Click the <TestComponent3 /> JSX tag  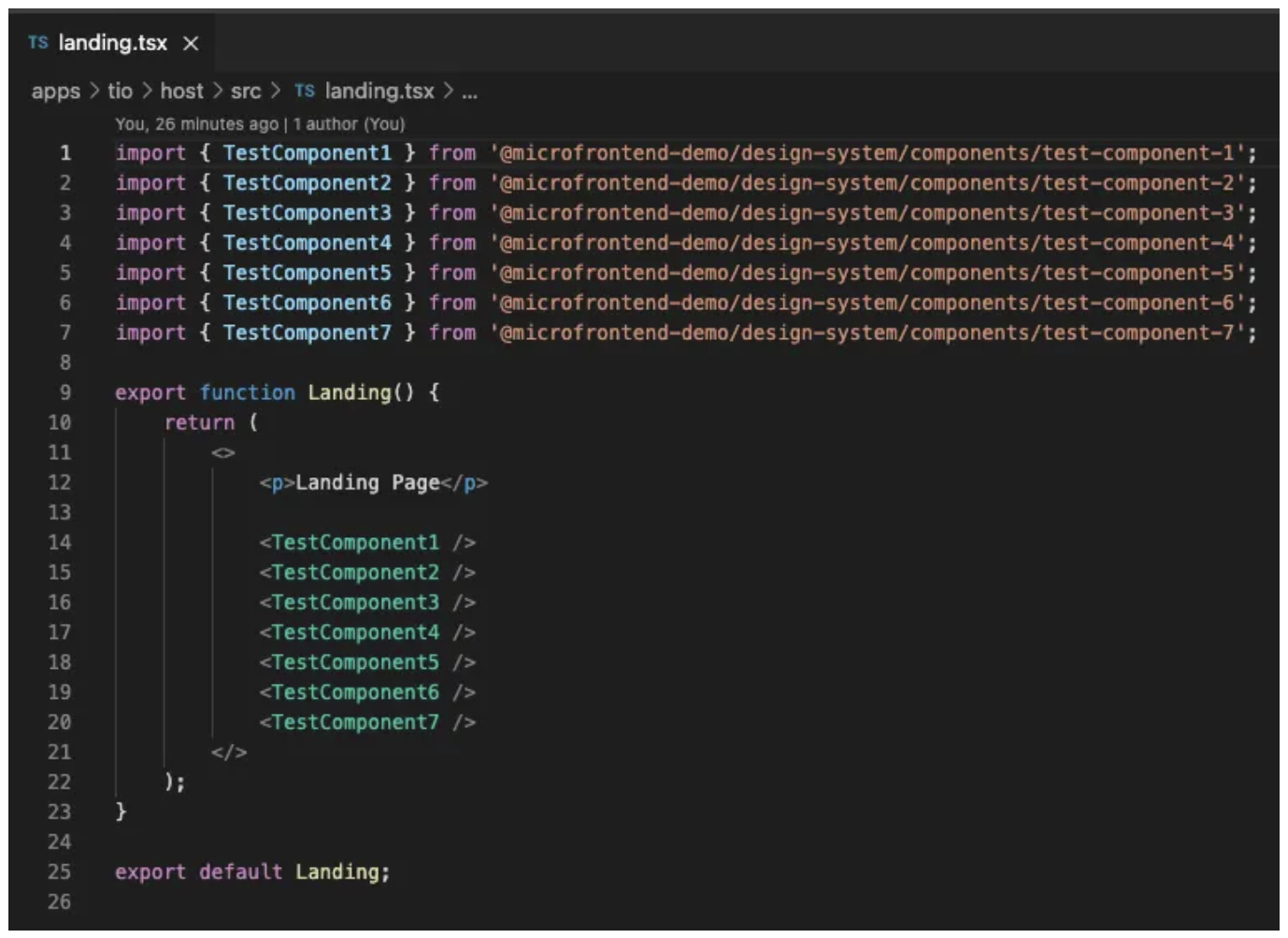click(367, 603)
